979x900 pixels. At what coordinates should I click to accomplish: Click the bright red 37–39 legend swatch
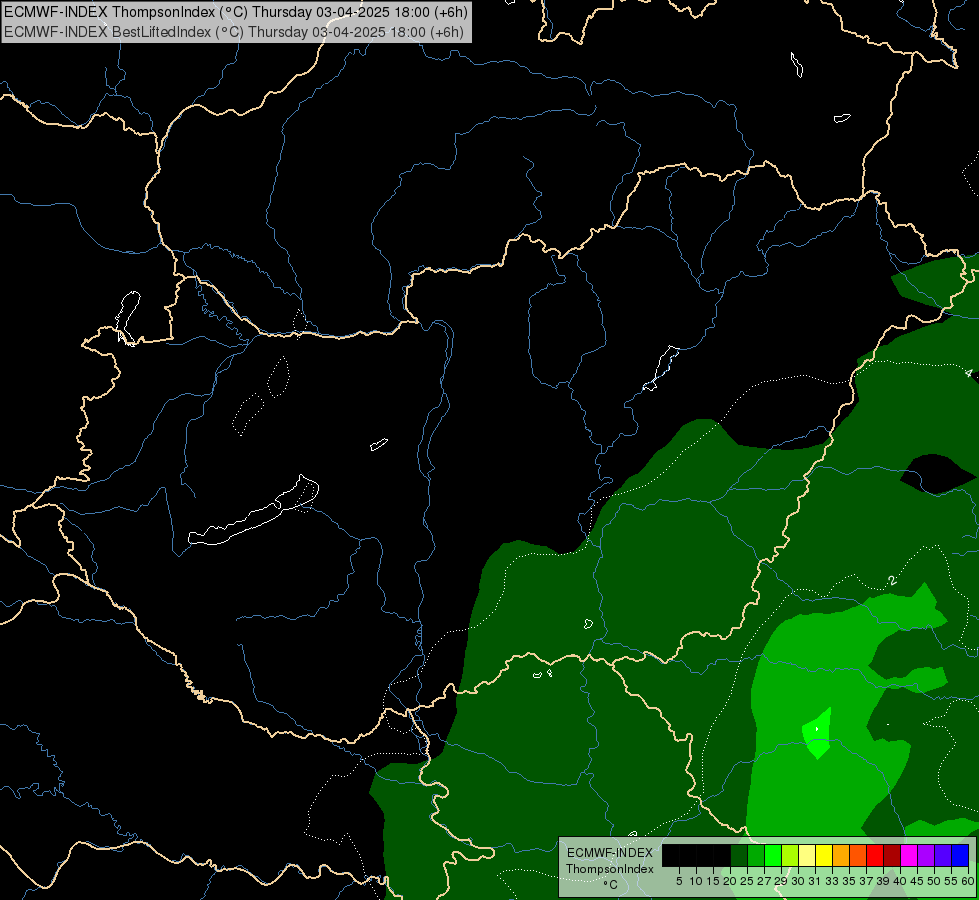pos(875,855)
